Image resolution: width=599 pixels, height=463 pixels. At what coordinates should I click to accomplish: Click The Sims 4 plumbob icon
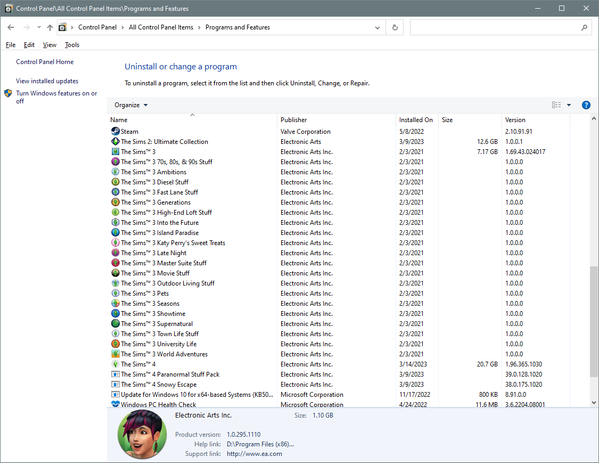115,364
